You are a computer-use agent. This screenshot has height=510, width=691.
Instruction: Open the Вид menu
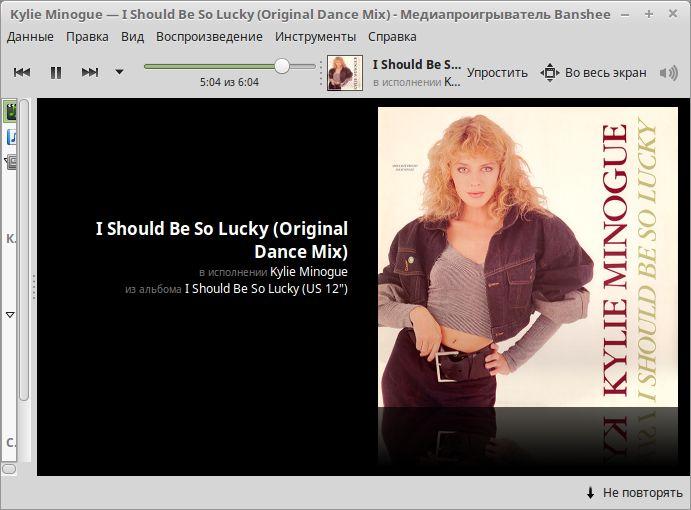[x=132, y=36]
